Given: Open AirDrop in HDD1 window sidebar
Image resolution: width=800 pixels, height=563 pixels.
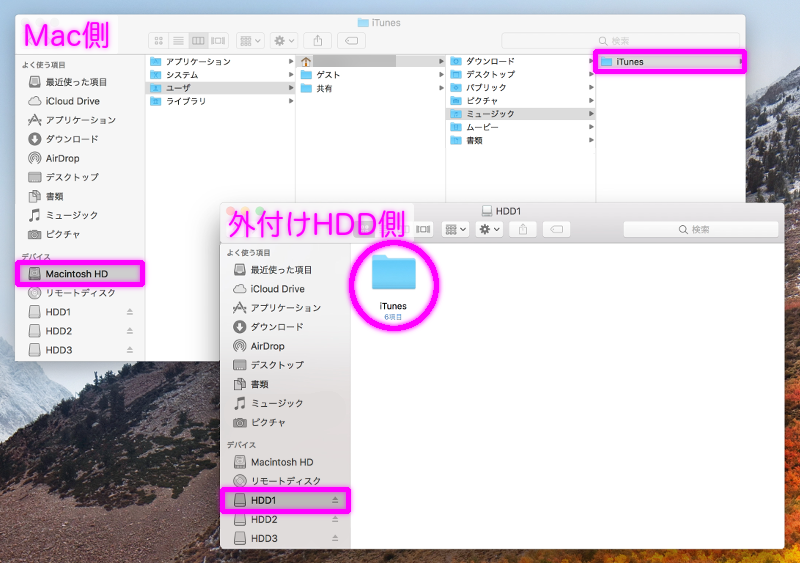Looking at the screenshot, I should click(x=259, y=346).
